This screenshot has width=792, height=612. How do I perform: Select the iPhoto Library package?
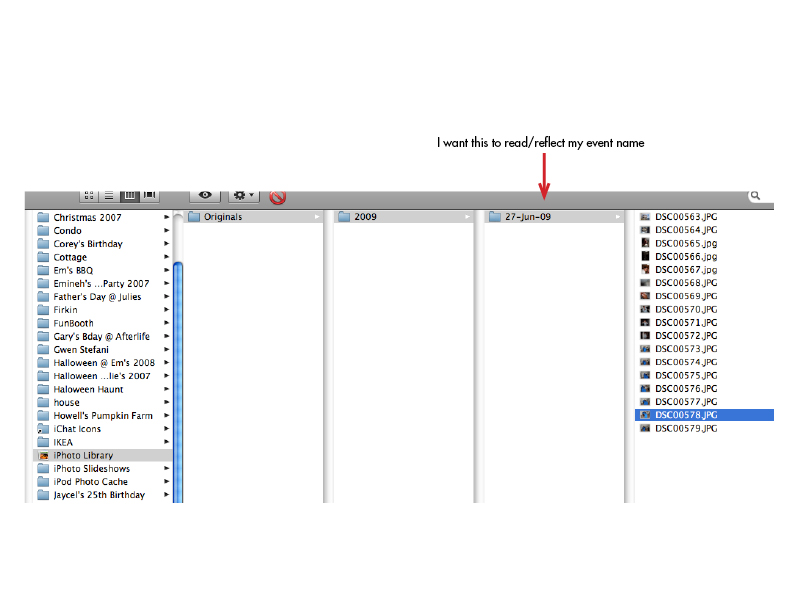pyautogui.click(x=103, y=455)
